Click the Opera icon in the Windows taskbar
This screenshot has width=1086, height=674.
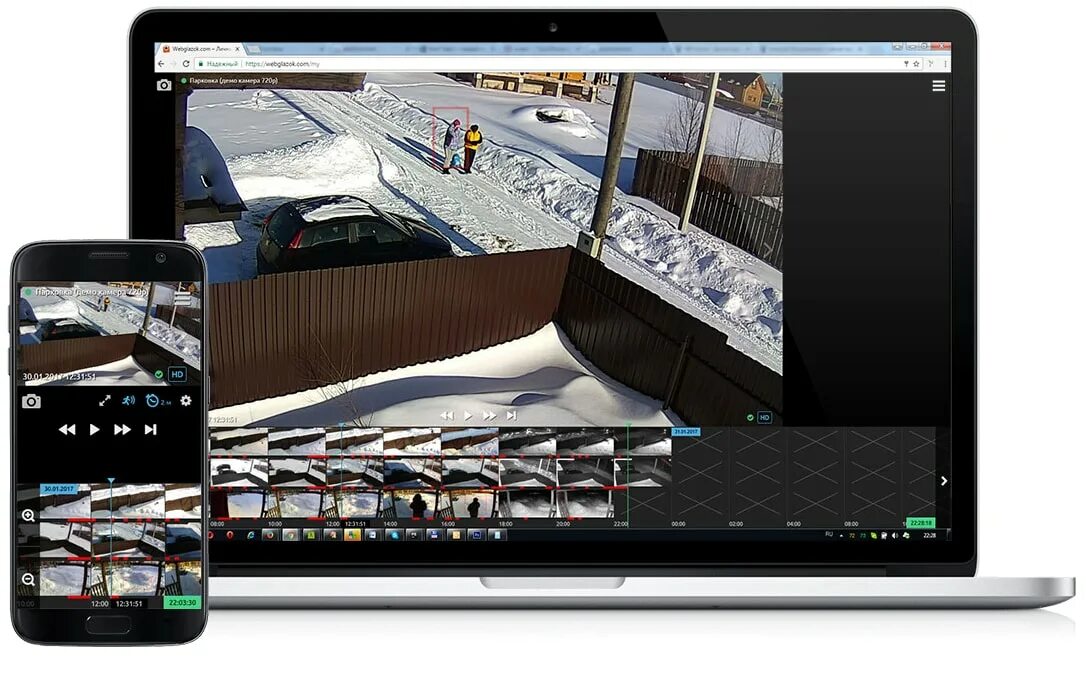pyautogui.click(x=230, y=535)
